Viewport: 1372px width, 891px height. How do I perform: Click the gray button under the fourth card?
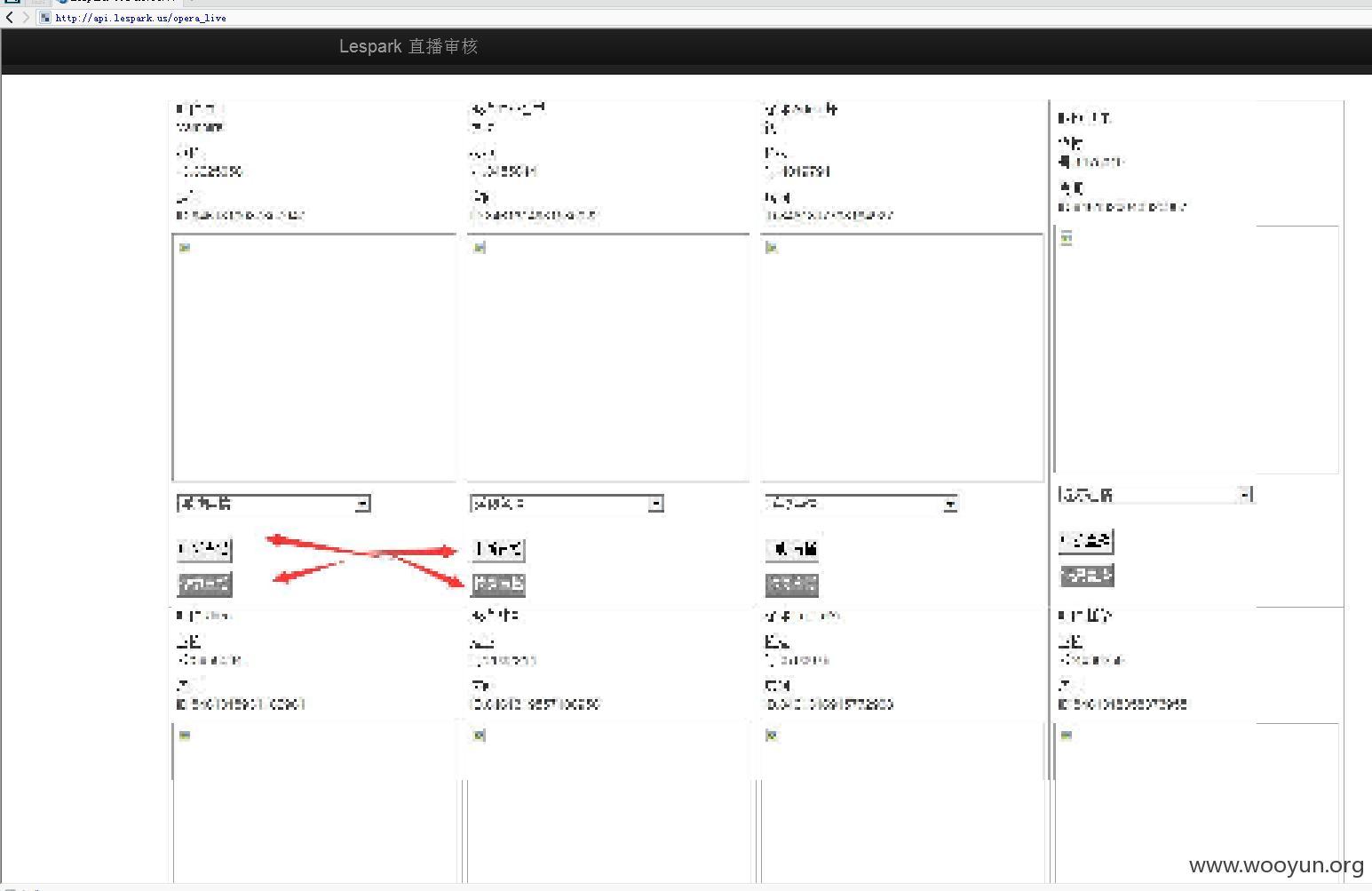click(1087, 576)
